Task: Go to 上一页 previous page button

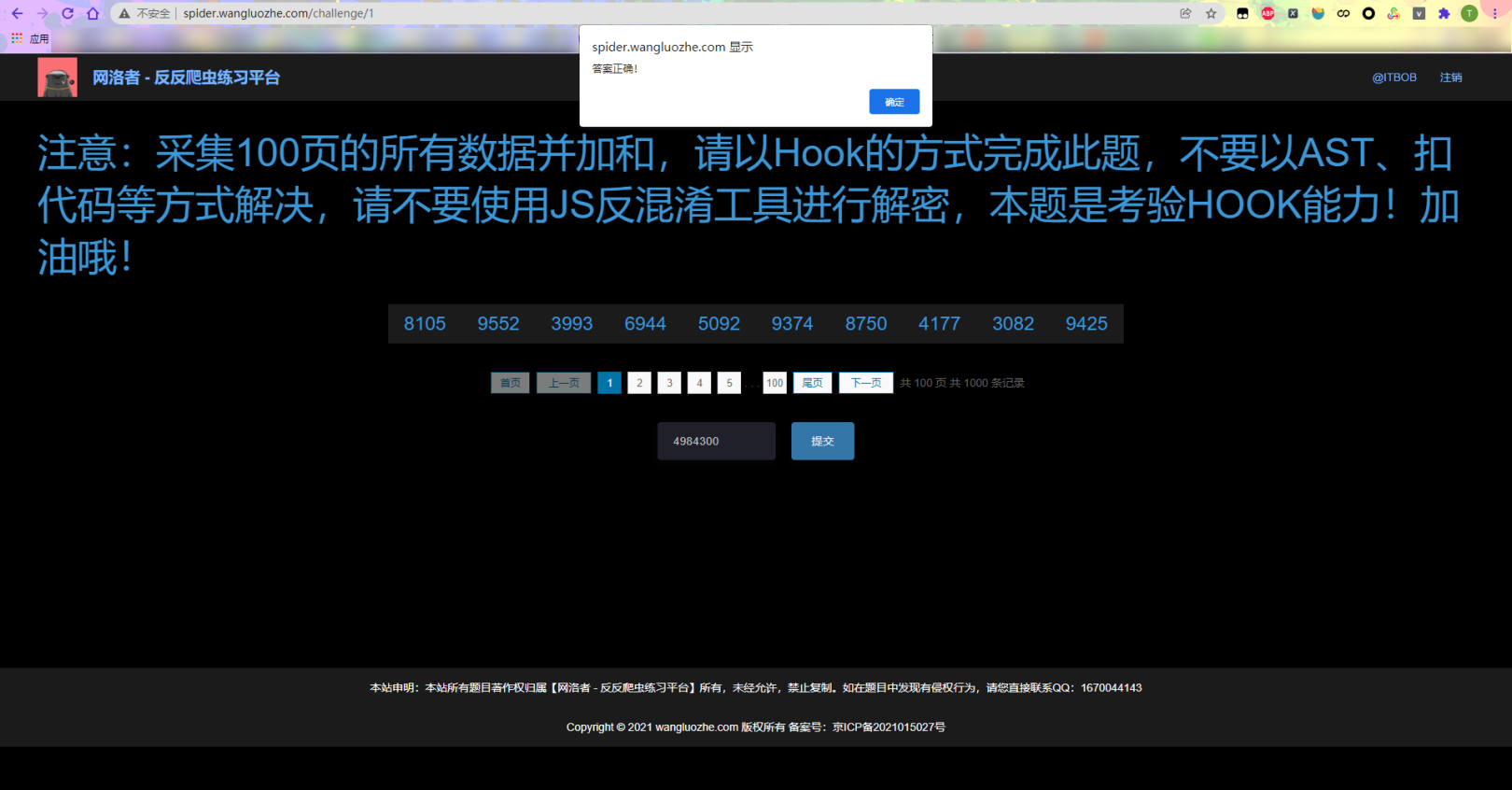Action: [x=564, y=383]
